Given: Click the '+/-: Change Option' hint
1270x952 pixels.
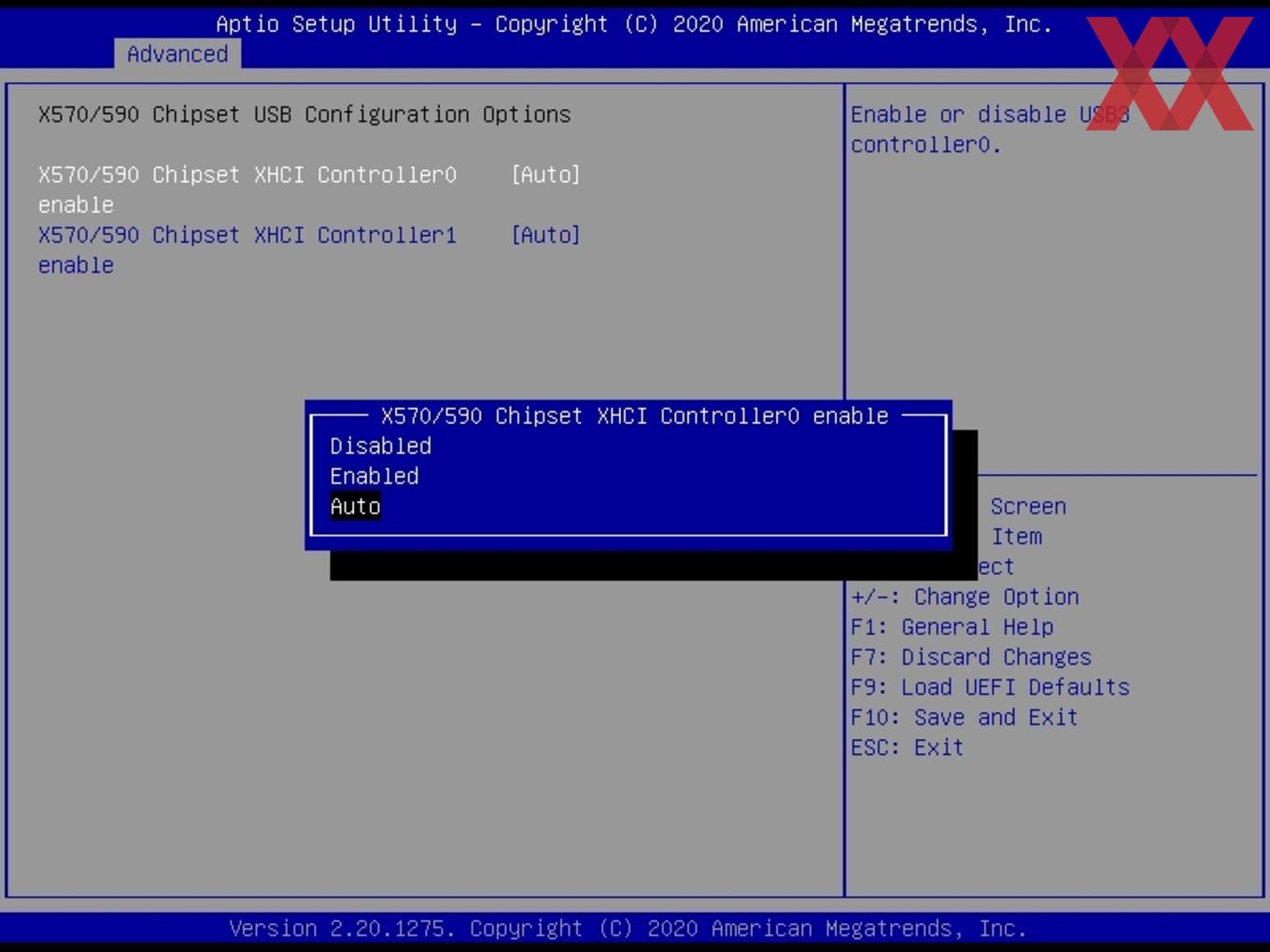Looking at the screenshot, I should (965, 596).
